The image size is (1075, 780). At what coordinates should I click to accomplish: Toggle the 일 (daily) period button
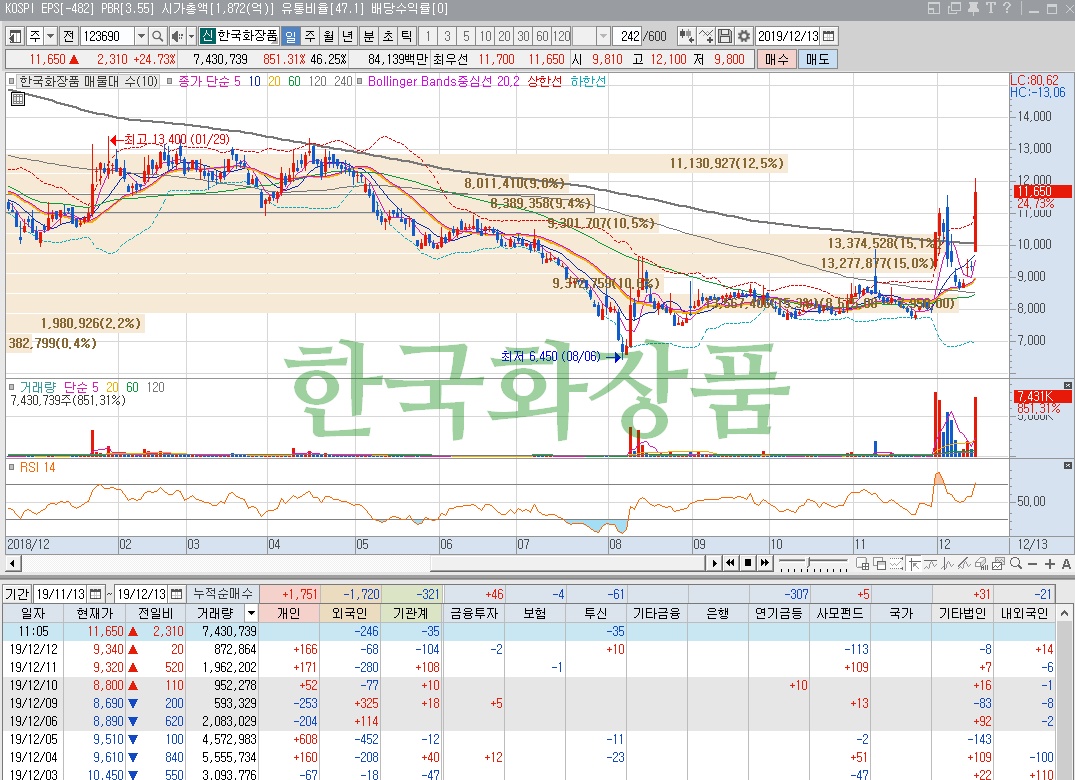click(291, 36)
